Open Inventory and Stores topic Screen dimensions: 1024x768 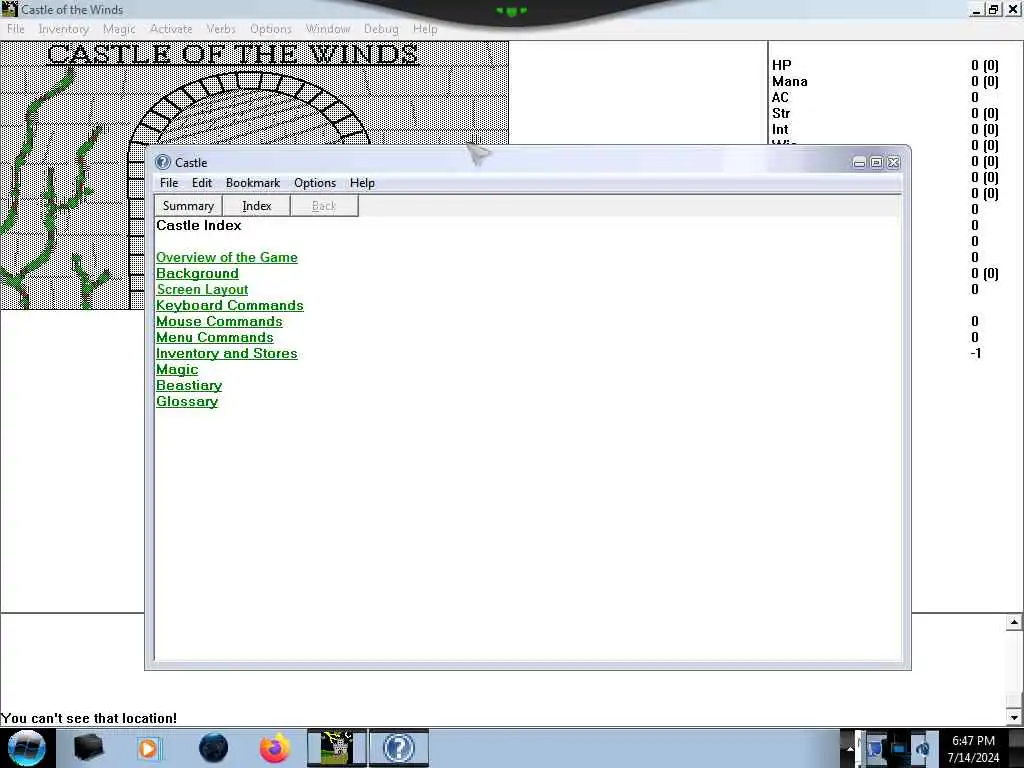point(227,353)
